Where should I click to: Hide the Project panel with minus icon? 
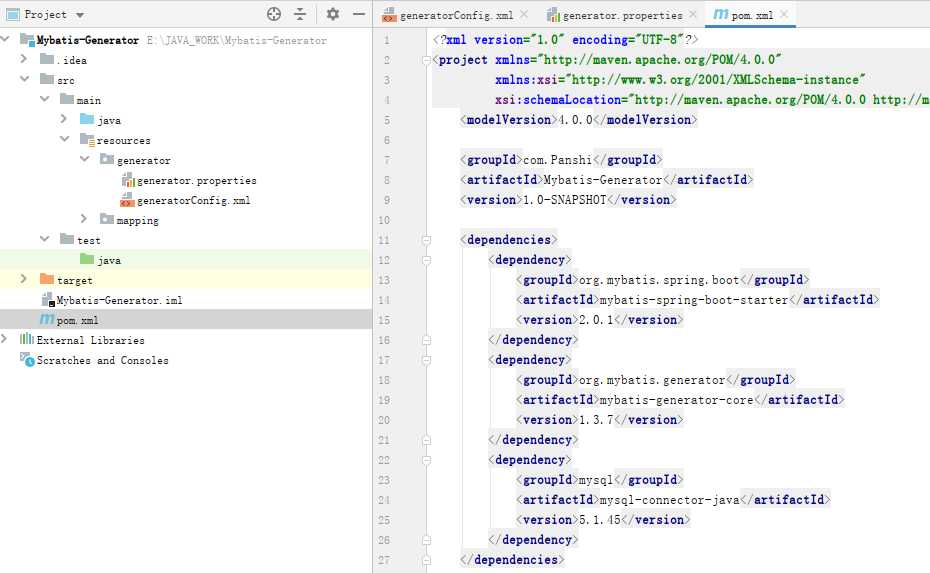[359, 14]
